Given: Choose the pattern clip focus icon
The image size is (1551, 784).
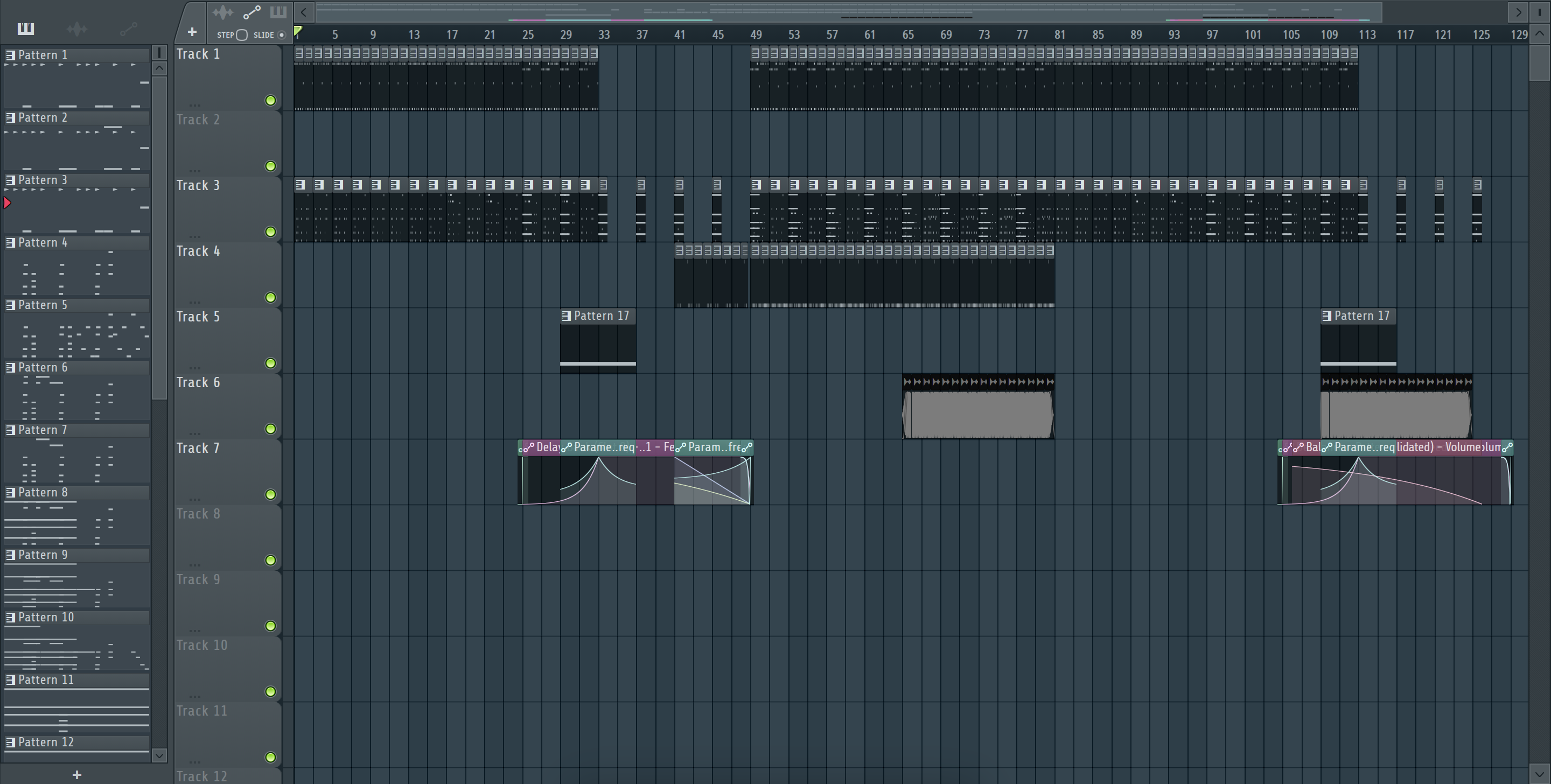Looking at the screenshot, I should click(x=278, y=12).
